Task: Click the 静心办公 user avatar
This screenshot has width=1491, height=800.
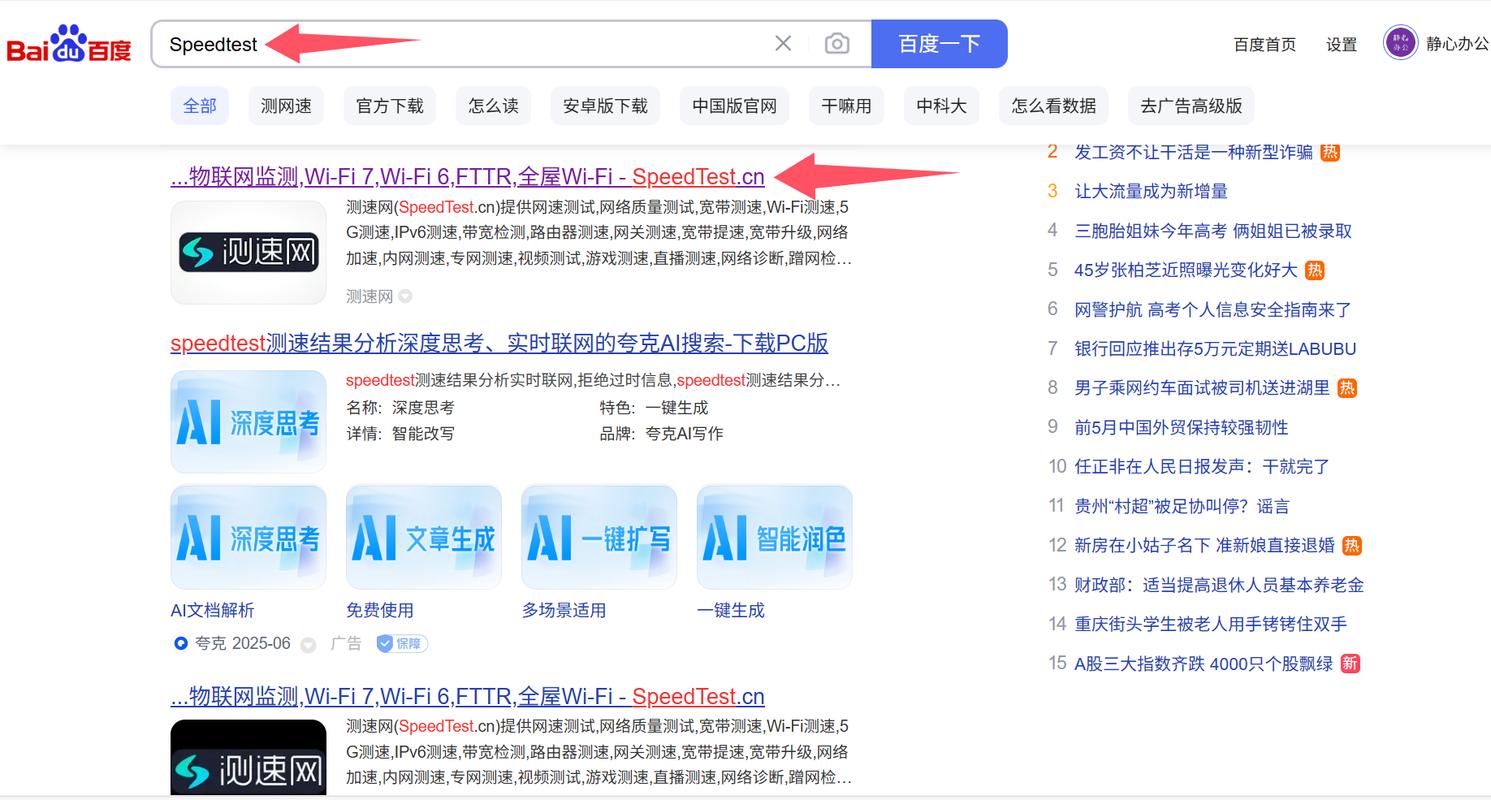Action: pyautogui.click(x=1400, y=43)
